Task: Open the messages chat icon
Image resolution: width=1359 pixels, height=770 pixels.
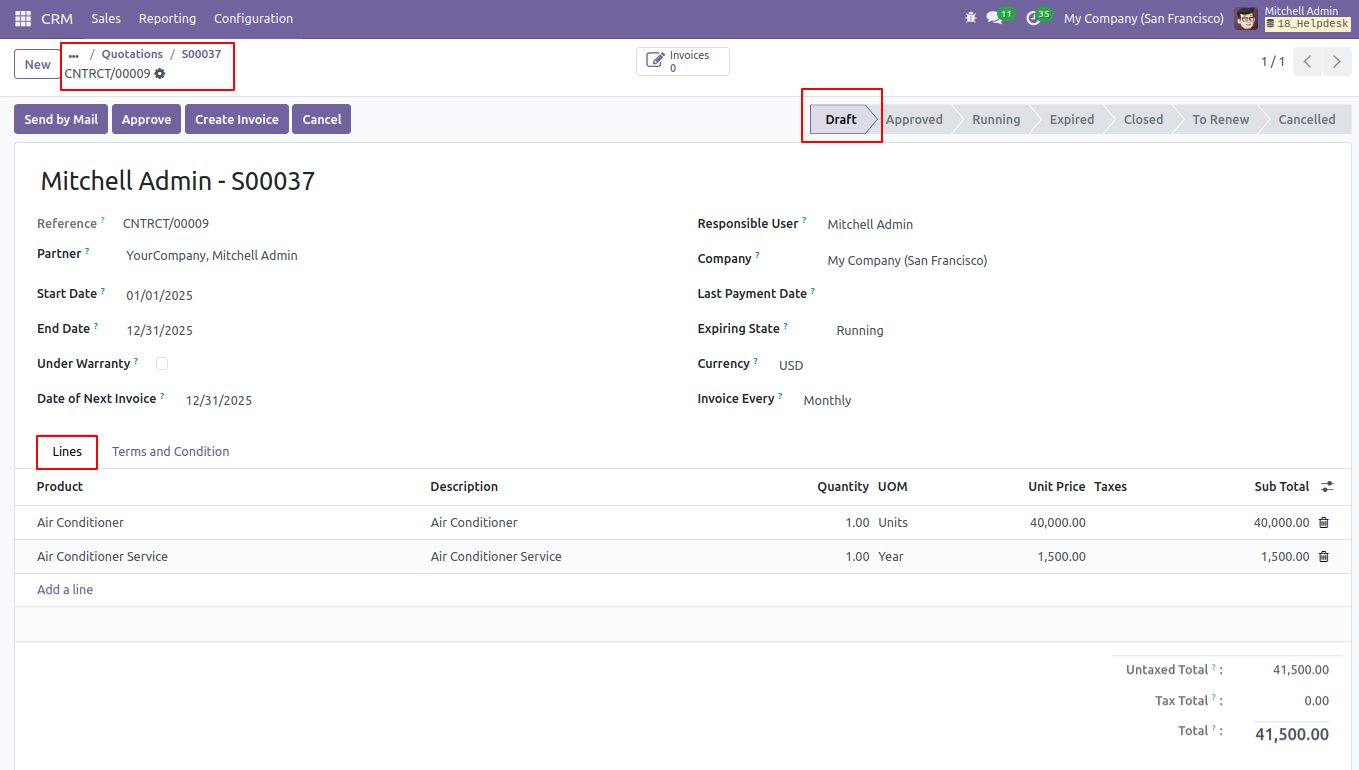Action: click(x=994, y=18)
